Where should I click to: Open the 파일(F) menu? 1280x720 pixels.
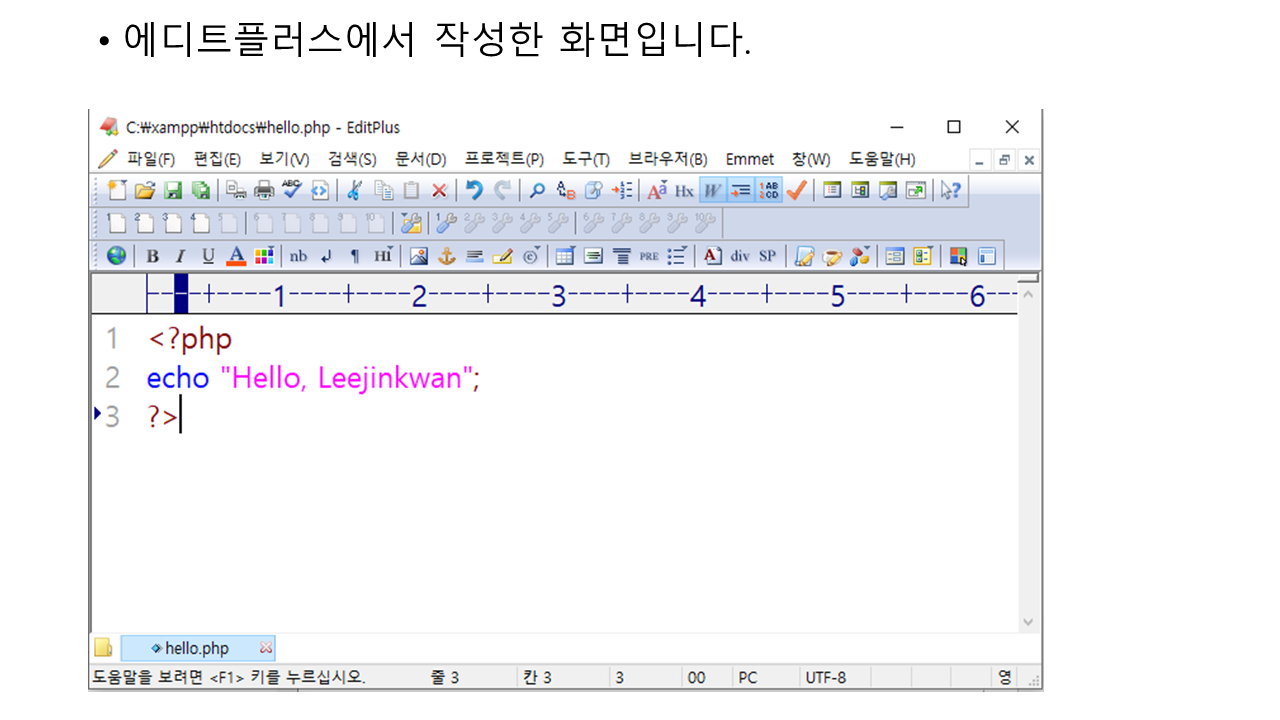point(150,159)
